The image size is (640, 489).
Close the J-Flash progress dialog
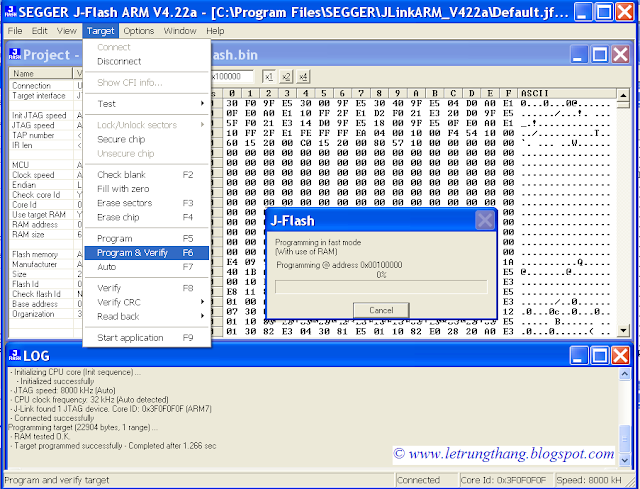coord(484,221)
